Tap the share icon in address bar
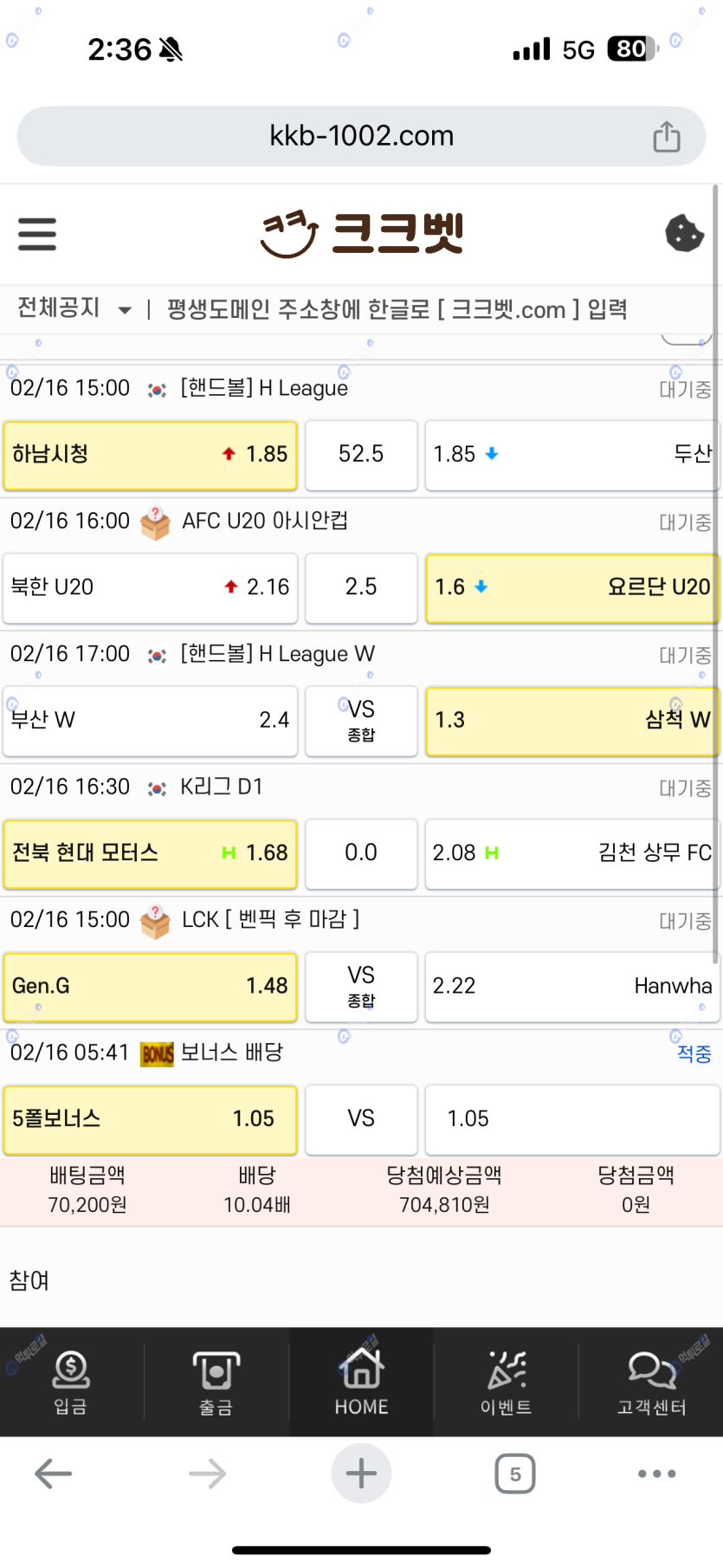 666,137
